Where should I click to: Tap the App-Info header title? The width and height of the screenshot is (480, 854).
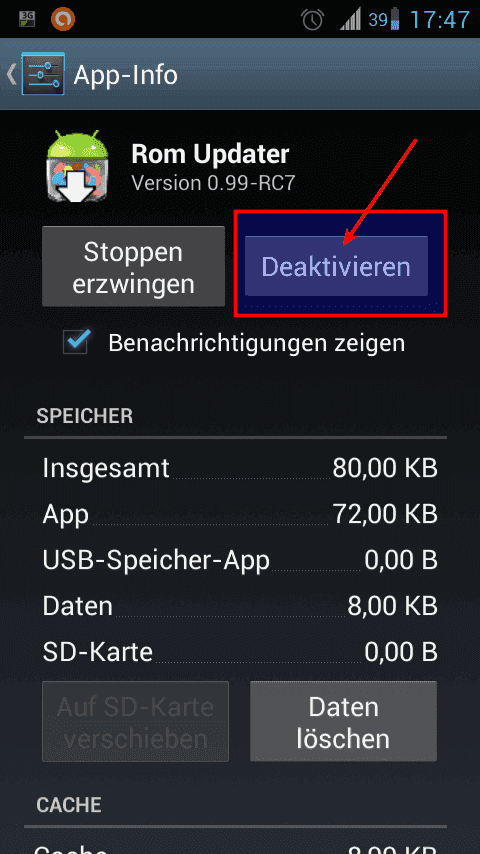(125, 75)
